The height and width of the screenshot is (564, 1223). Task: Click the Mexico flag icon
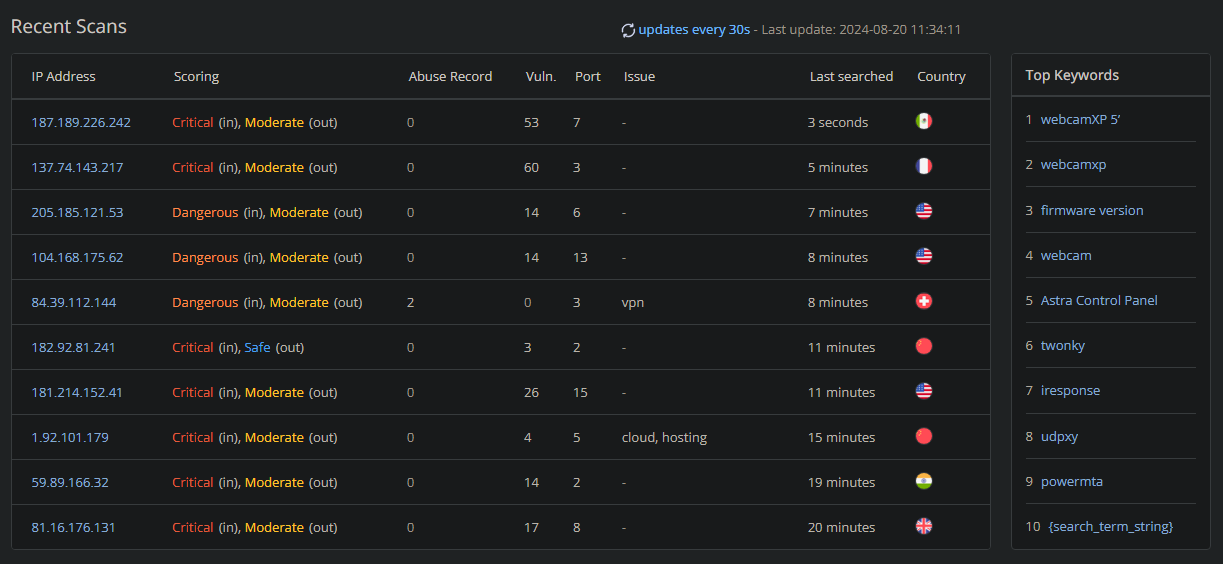tap(924, 122)
